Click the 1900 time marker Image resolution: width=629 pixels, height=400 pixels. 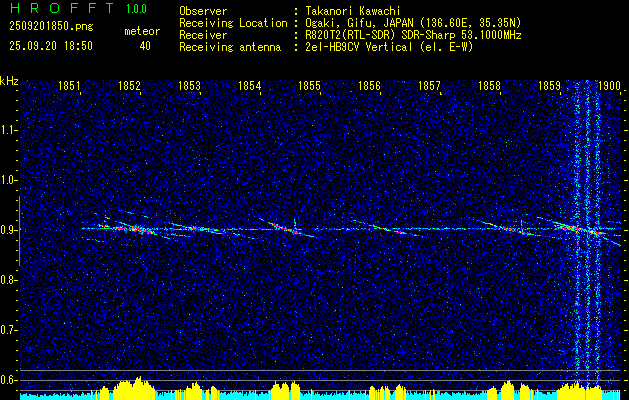[609, 85]
